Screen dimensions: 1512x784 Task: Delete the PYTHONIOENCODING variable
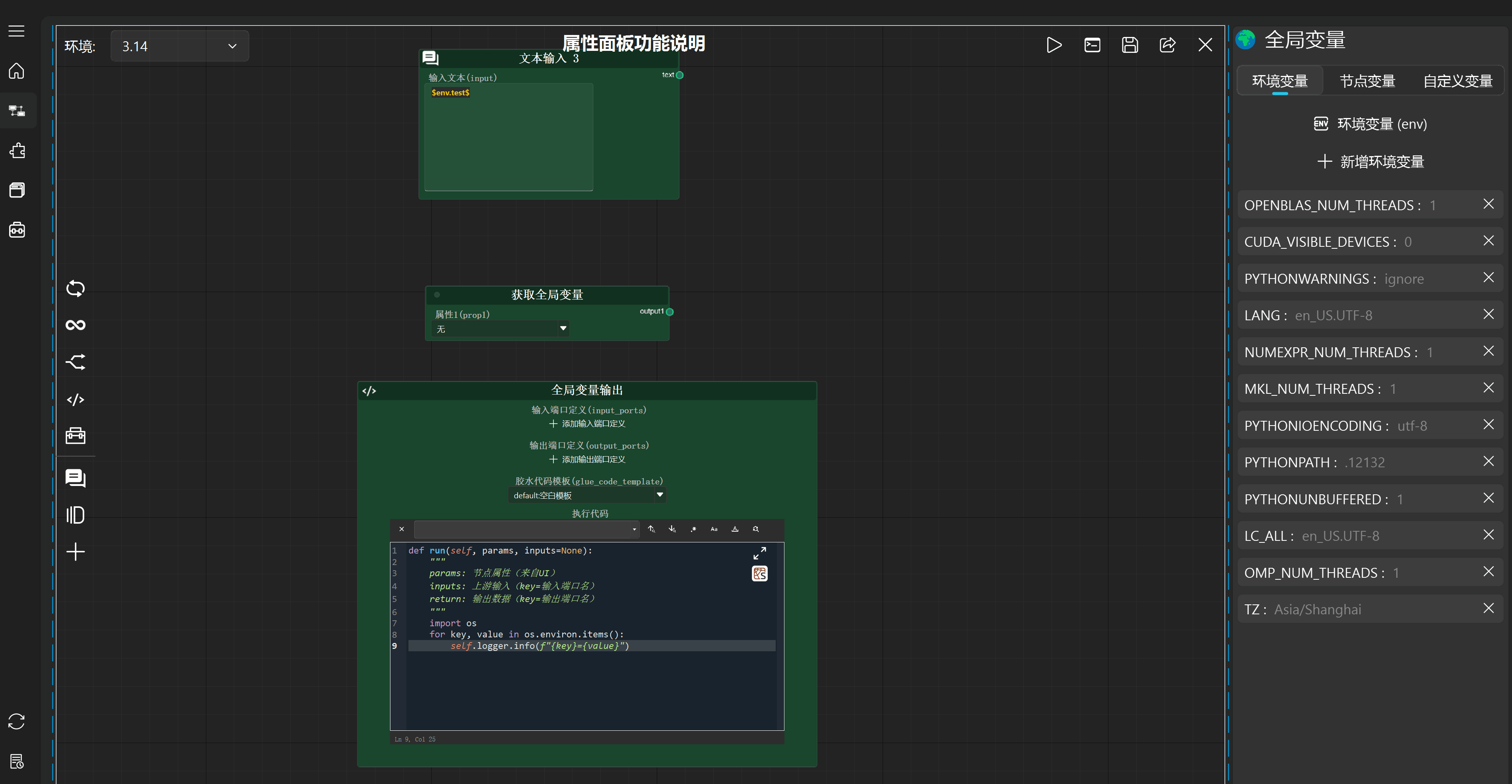[1489, 424]
